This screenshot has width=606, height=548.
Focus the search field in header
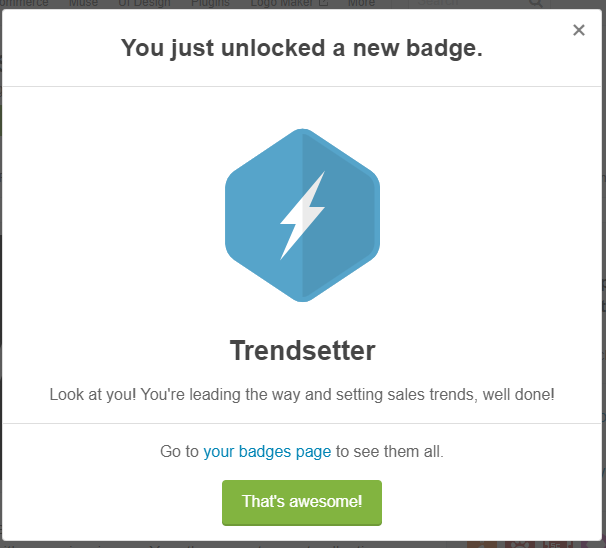460,4
